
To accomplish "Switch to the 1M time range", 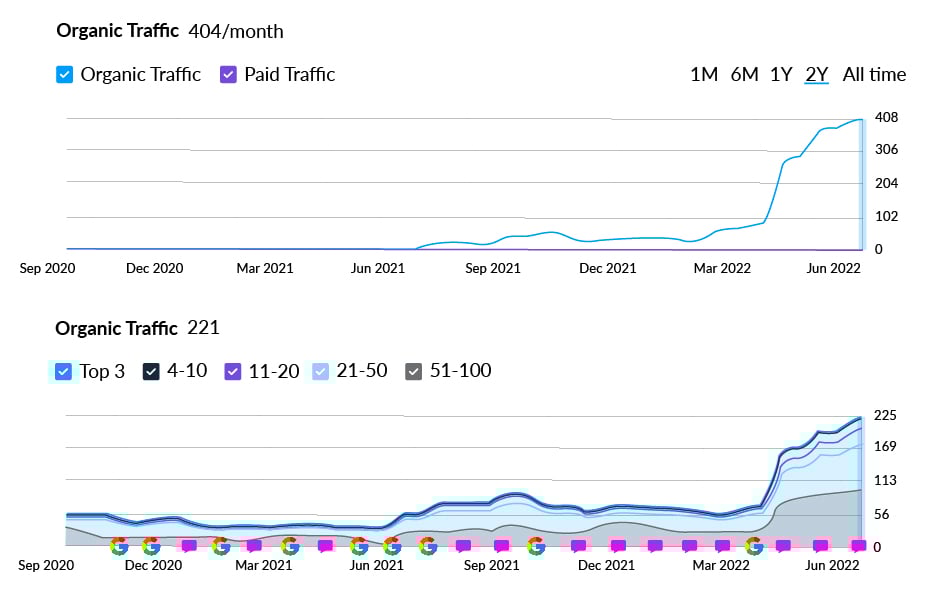I will click(x=704, y=74).
